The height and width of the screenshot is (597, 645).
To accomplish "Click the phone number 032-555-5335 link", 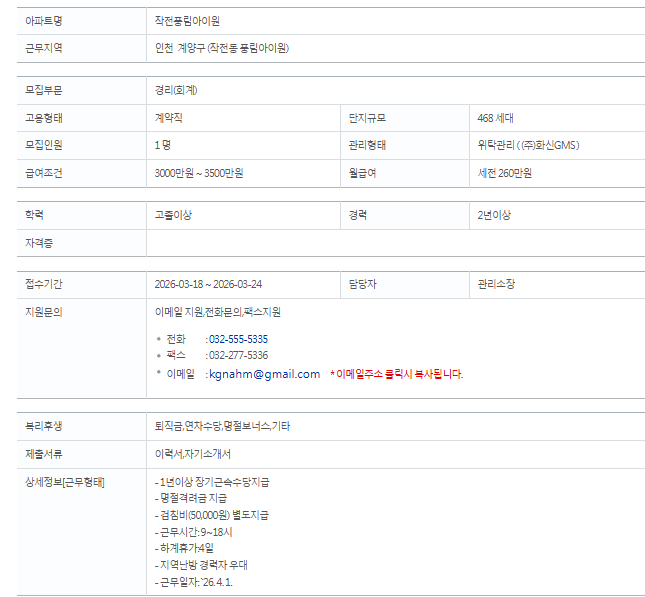I will click(x=238, y=339).
